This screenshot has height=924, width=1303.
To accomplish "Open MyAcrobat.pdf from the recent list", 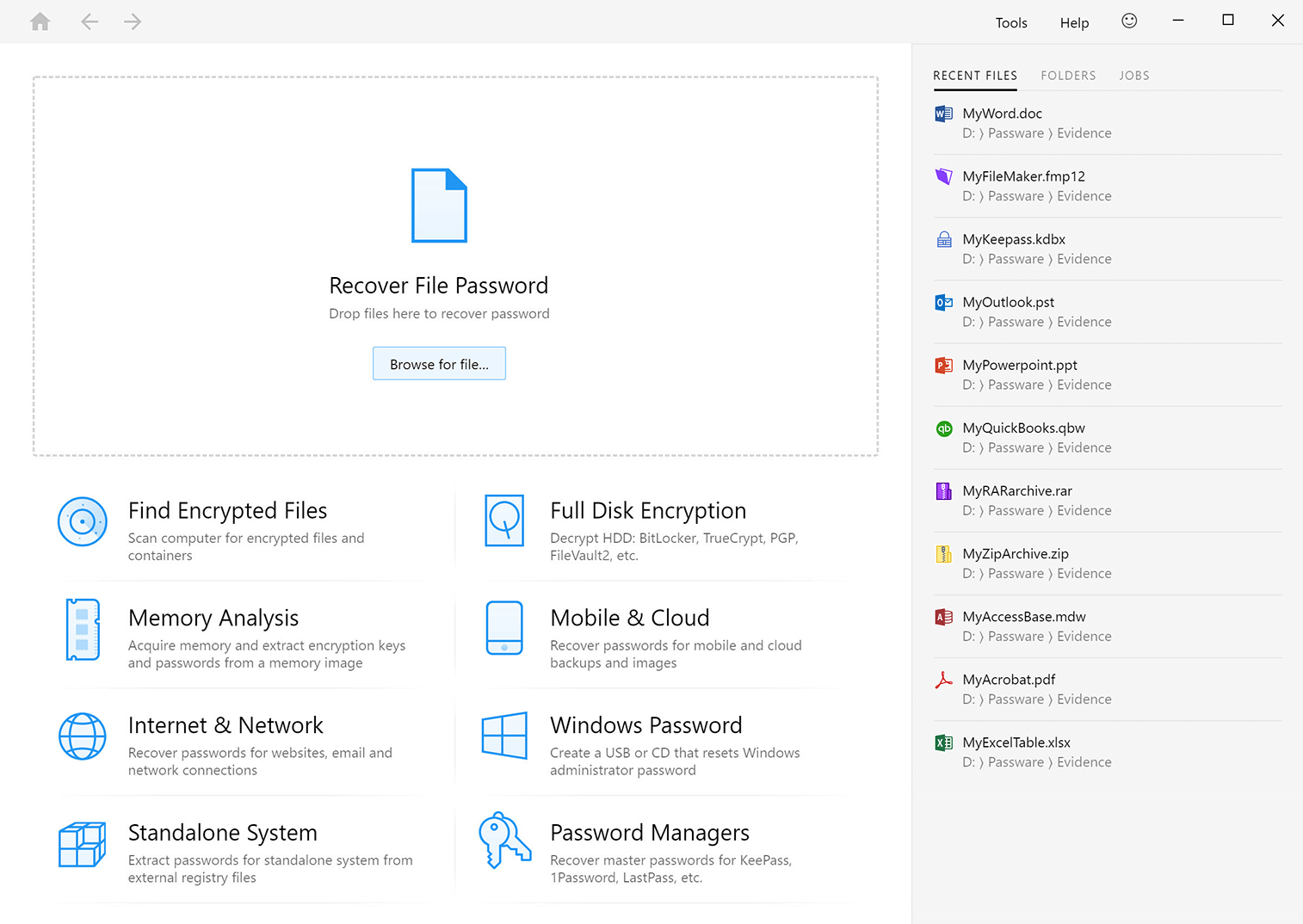I will coord(1009,680).
